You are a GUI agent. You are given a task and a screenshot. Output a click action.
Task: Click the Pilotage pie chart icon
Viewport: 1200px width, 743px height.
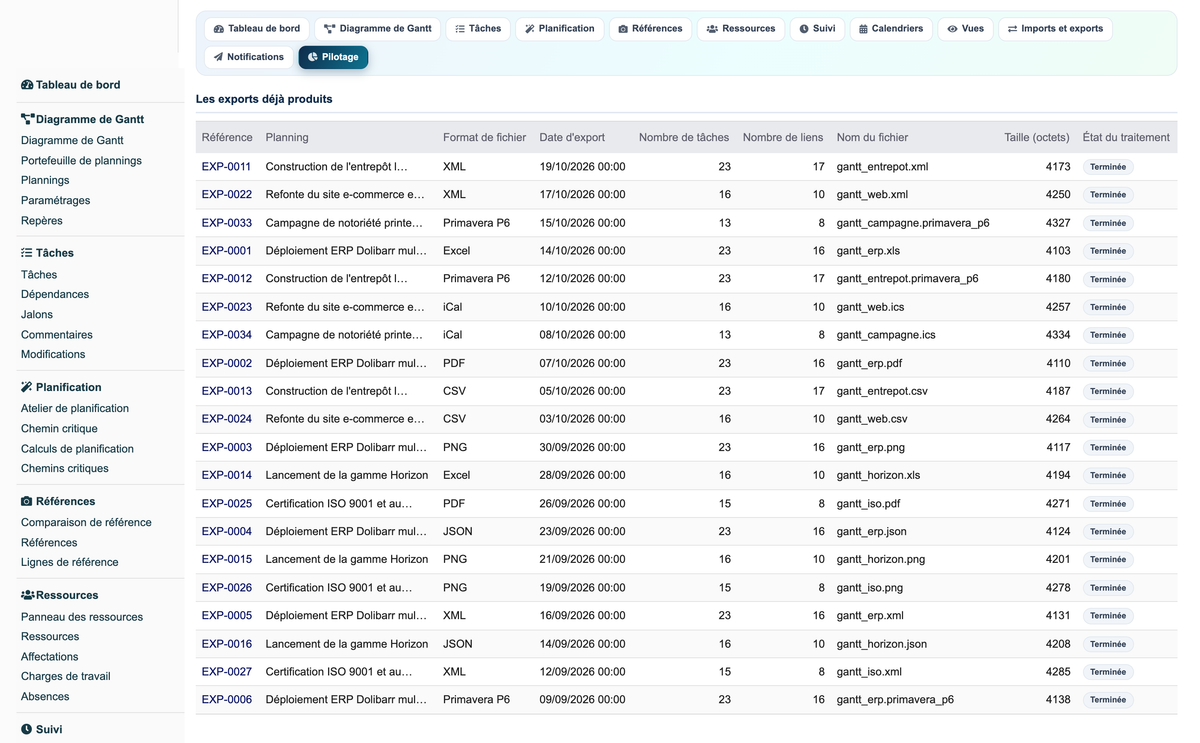coord(313,57)
